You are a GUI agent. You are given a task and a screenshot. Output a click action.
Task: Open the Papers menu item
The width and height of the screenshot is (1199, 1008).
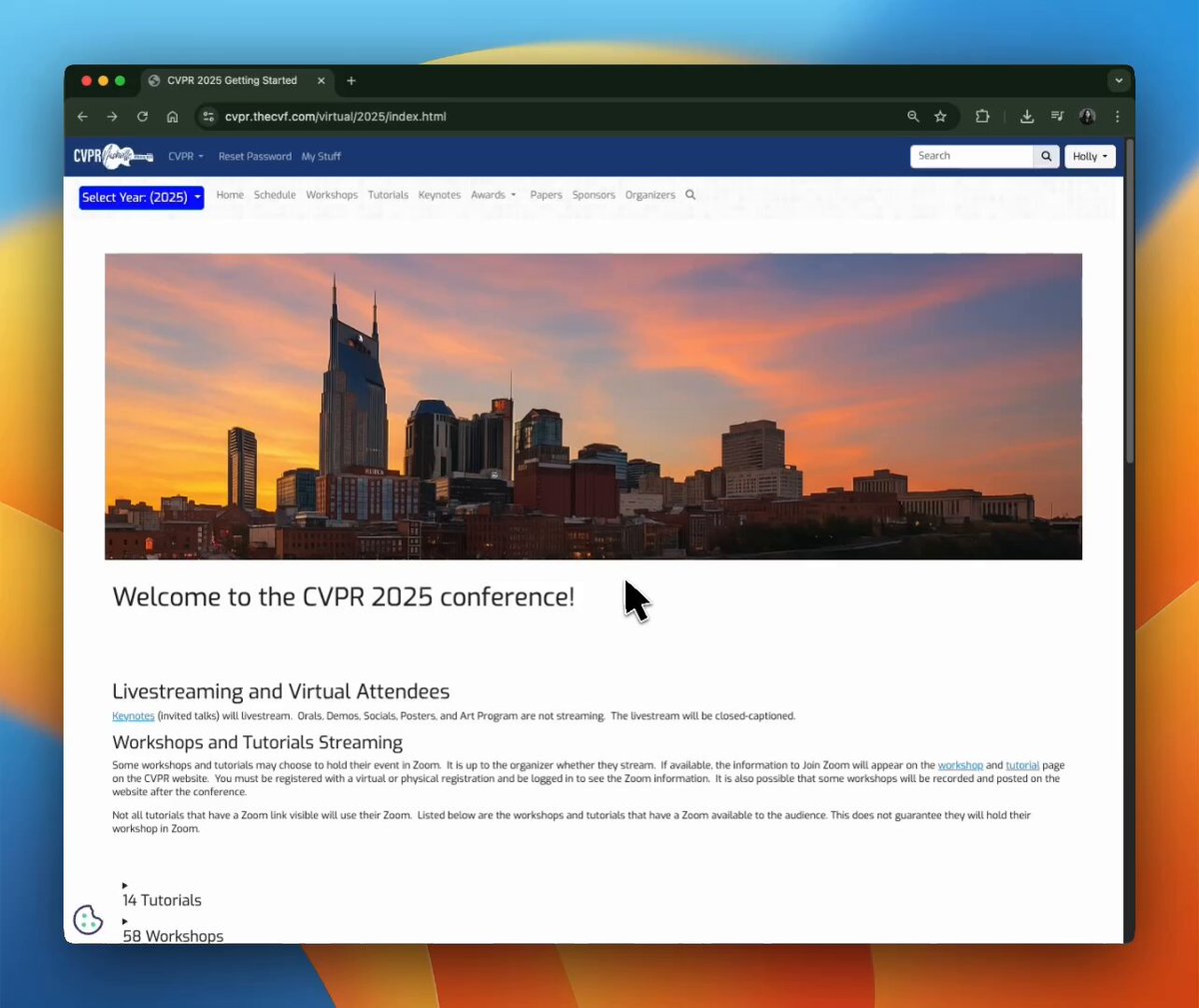click(x=546, y=195)
